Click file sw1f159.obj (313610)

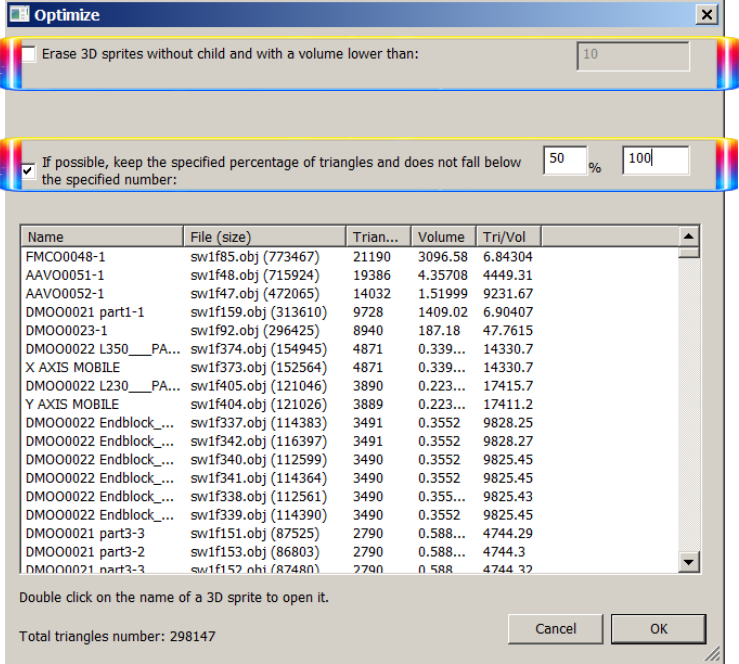259,312
